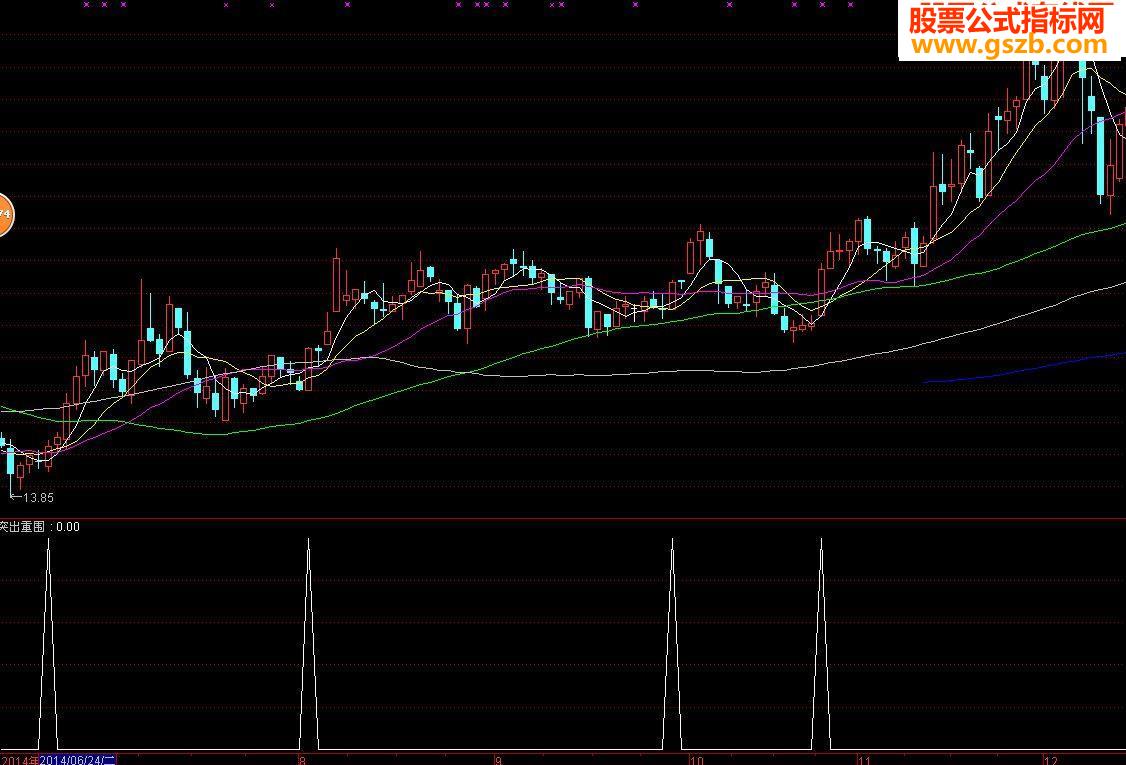
Task: Jump to month 12 marker on time axis
Action: click(x=1051, y=760)
